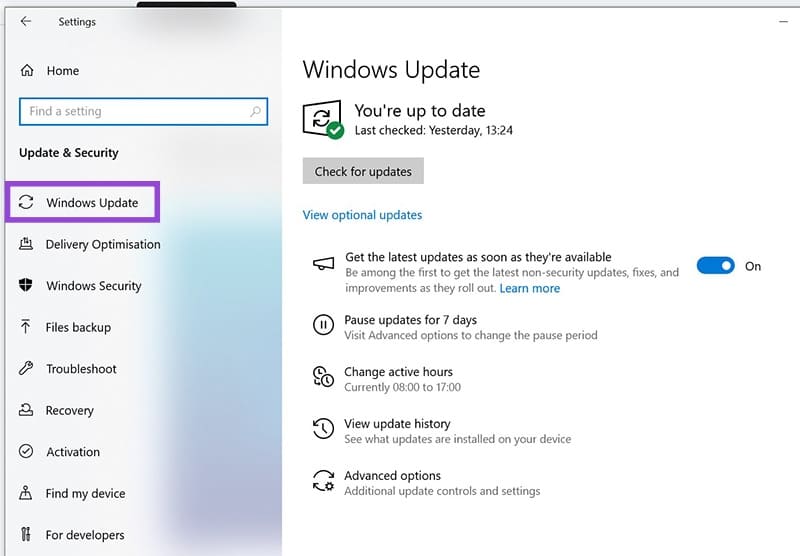Turn off get latest updates toggle
Viewport: 800px width, 556px height.
point(715,266)
